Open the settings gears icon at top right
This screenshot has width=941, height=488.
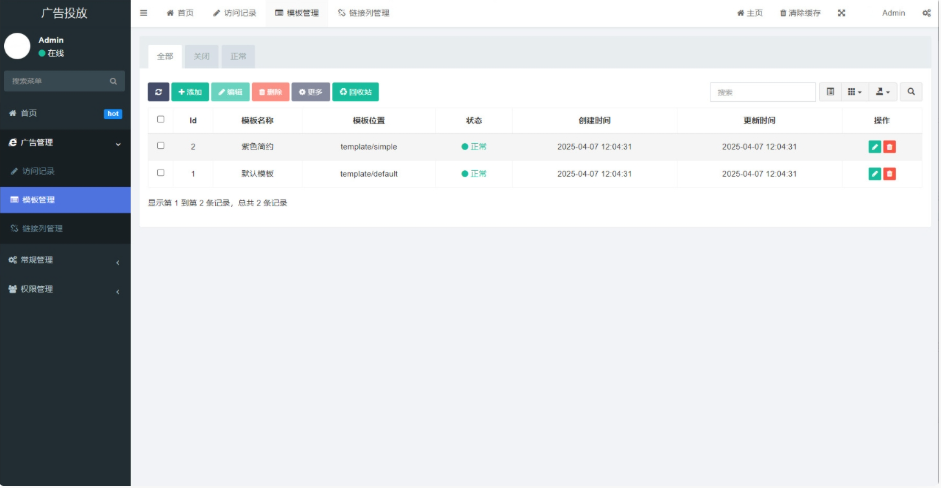point(926,13)
